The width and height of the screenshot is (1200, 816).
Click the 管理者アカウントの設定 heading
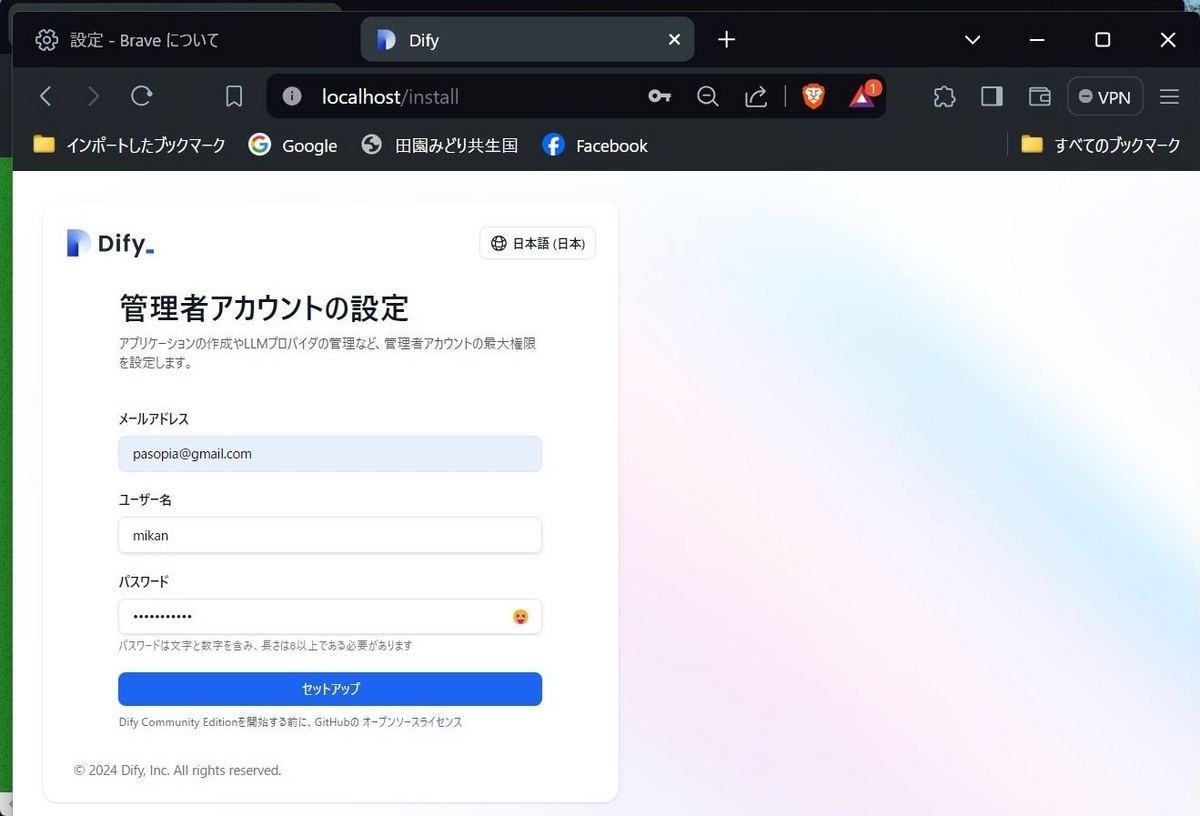tap(264, 308)
